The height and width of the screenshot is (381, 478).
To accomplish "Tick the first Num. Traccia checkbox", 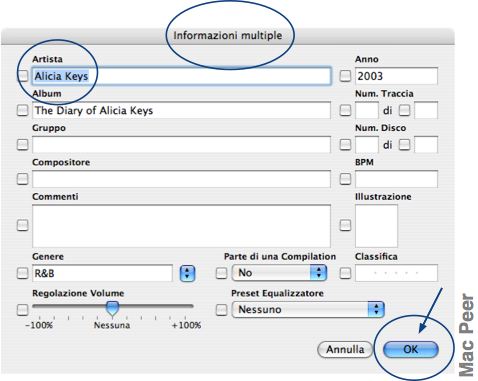I will (x=345, y=110).
